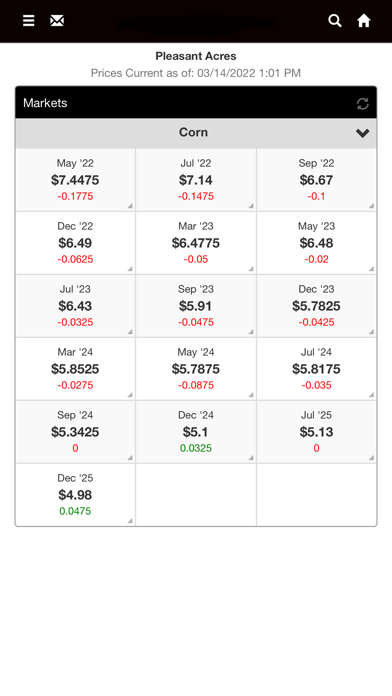Expand the May '22 corner arrow

click(130, 206)
